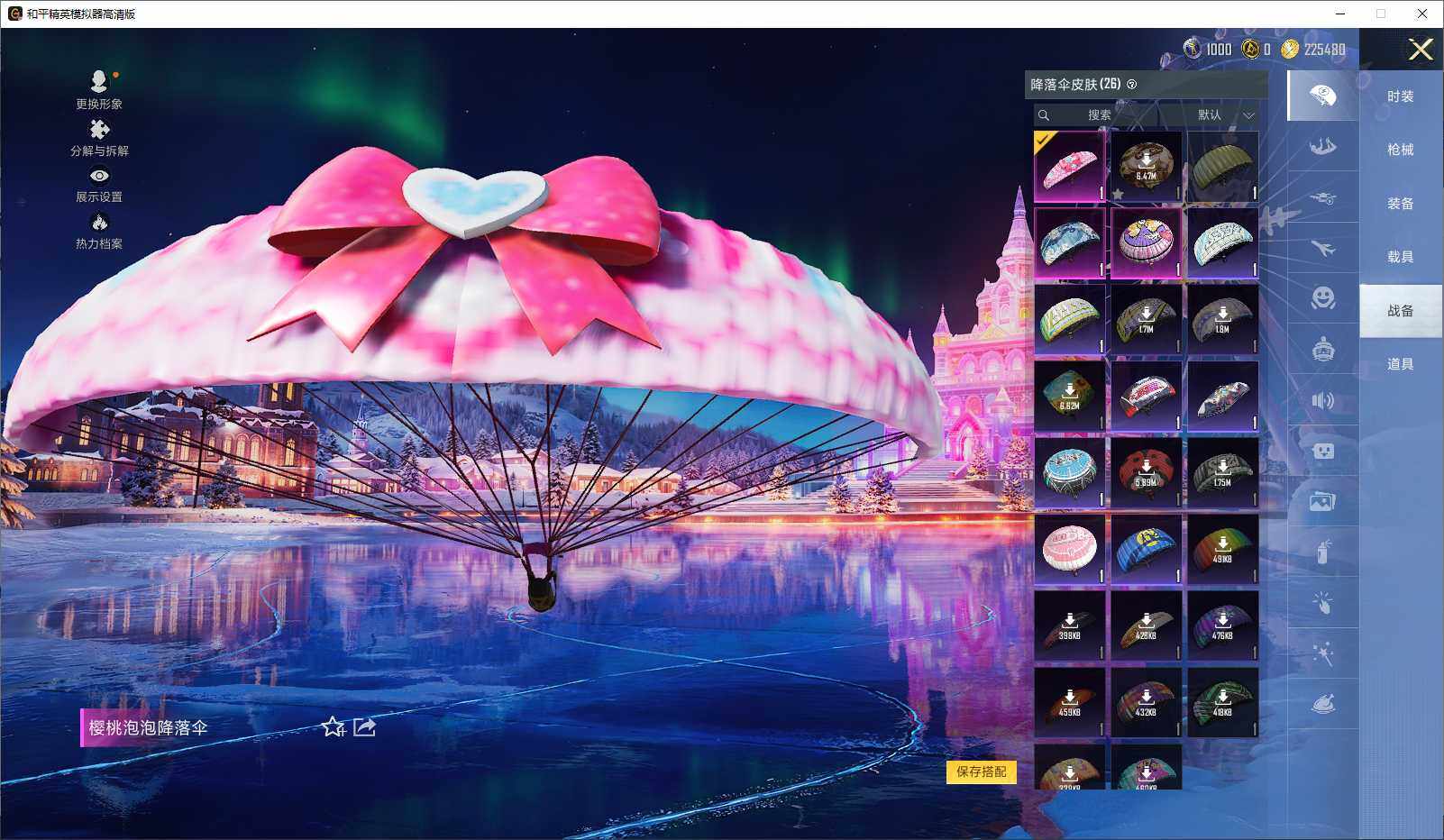The height and width of the screenshot is (840, 1444).
Task: Click the 1000 currency coin icon
Action: pyautogui.click(x=1193, y=49)
